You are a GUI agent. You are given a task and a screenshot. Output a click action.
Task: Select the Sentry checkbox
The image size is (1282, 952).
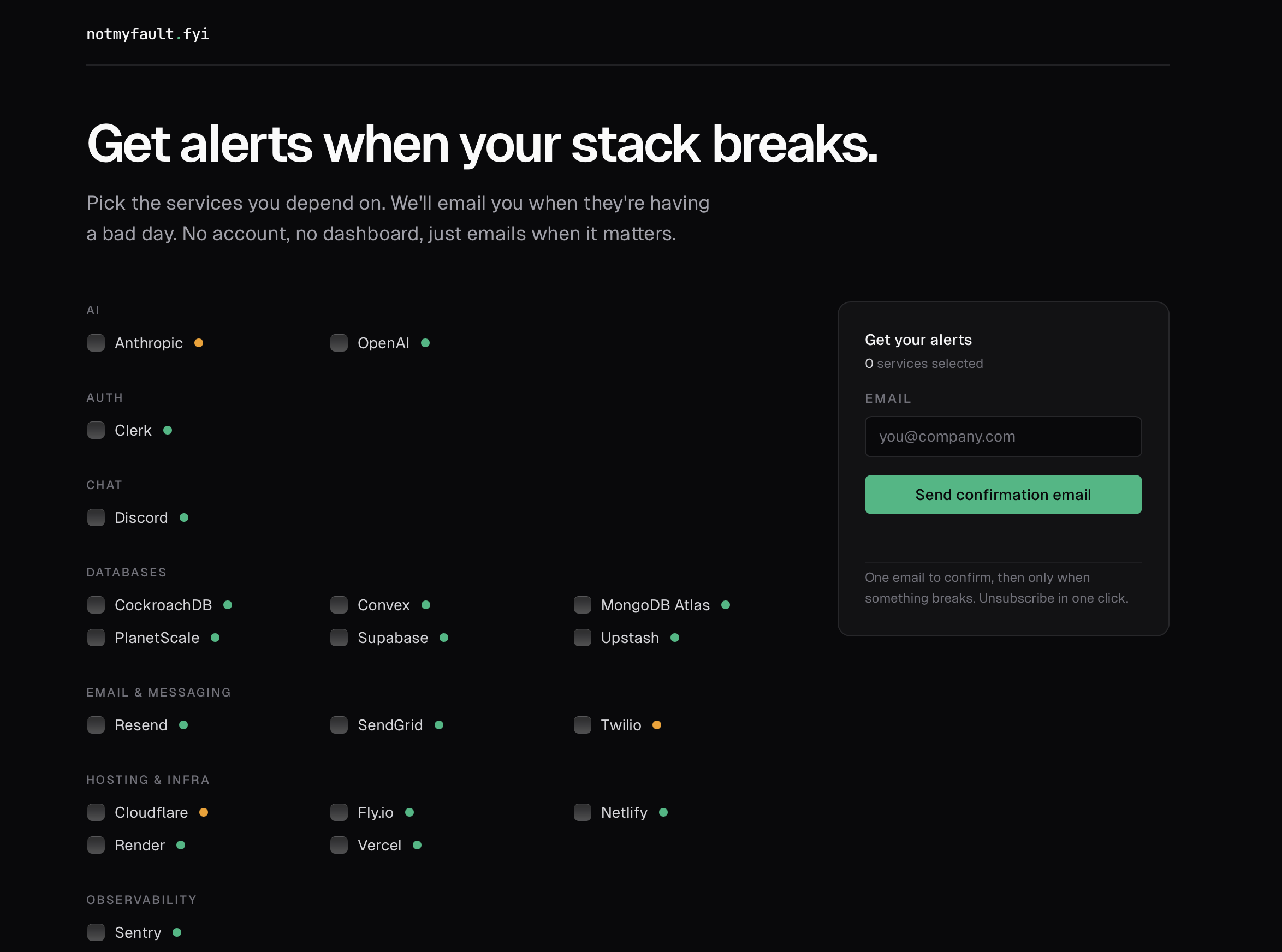[x=96, y=932]
